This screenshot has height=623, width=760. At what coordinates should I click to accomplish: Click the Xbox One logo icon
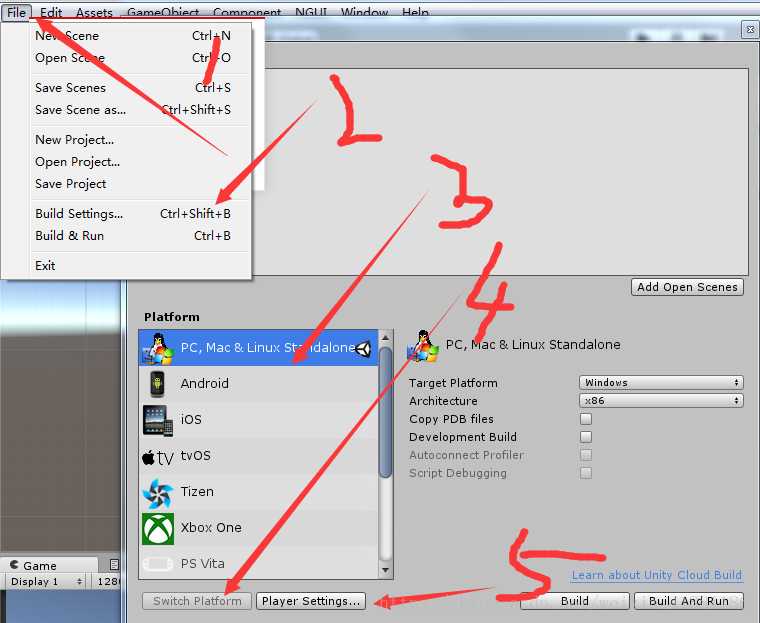click(158, 528)
